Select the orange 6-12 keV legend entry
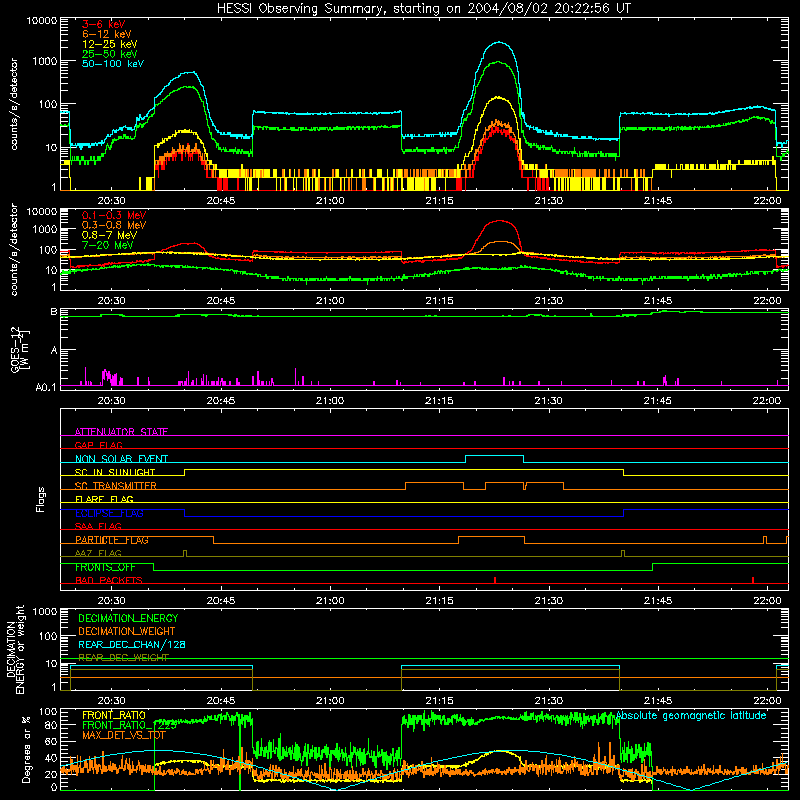The height and width of the screenshot is (800, 800). 107,34
